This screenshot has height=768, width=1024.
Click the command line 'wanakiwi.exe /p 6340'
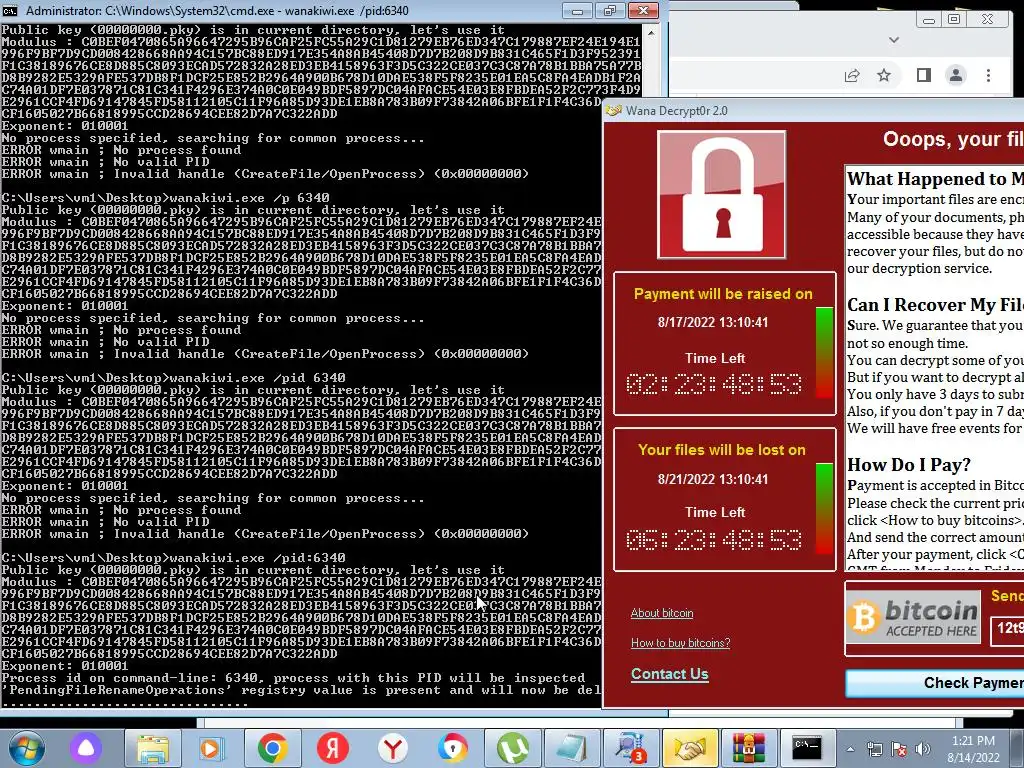point(249,198)
